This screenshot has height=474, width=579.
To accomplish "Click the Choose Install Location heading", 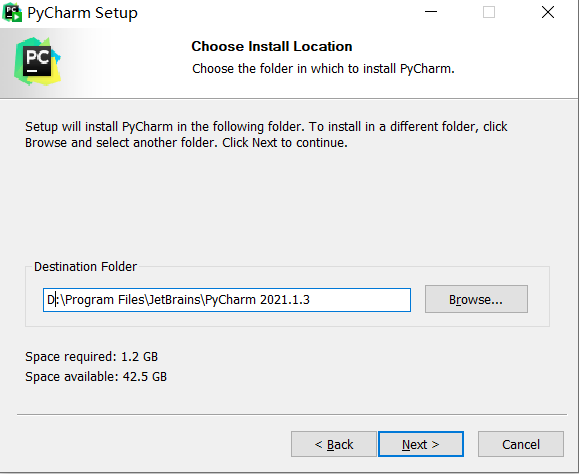I will 272,47.
